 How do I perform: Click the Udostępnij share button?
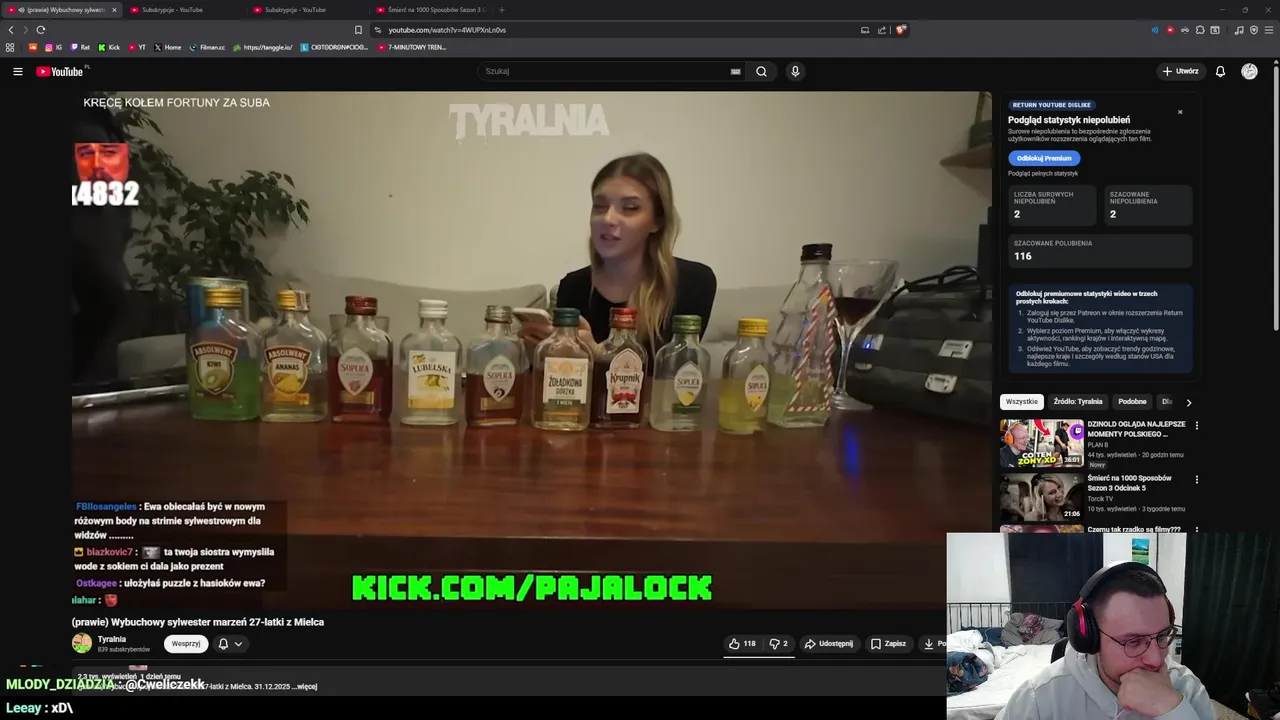tap(829, 644)
